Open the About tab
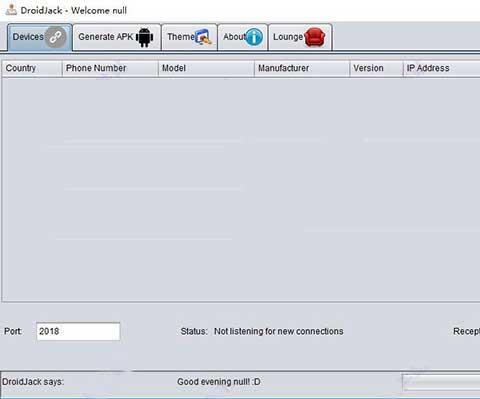Image resolution: width=480 pixels, height=399 pixels. coord(243,37)
